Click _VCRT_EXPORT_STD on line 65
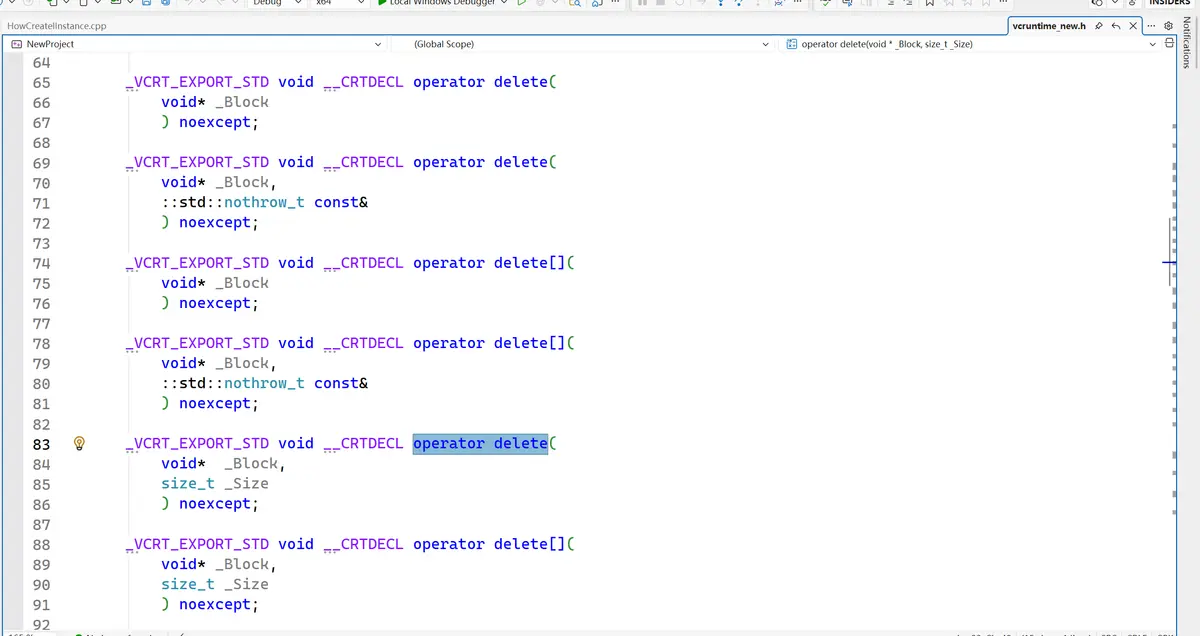1200x636 pixels. [197, 82]
